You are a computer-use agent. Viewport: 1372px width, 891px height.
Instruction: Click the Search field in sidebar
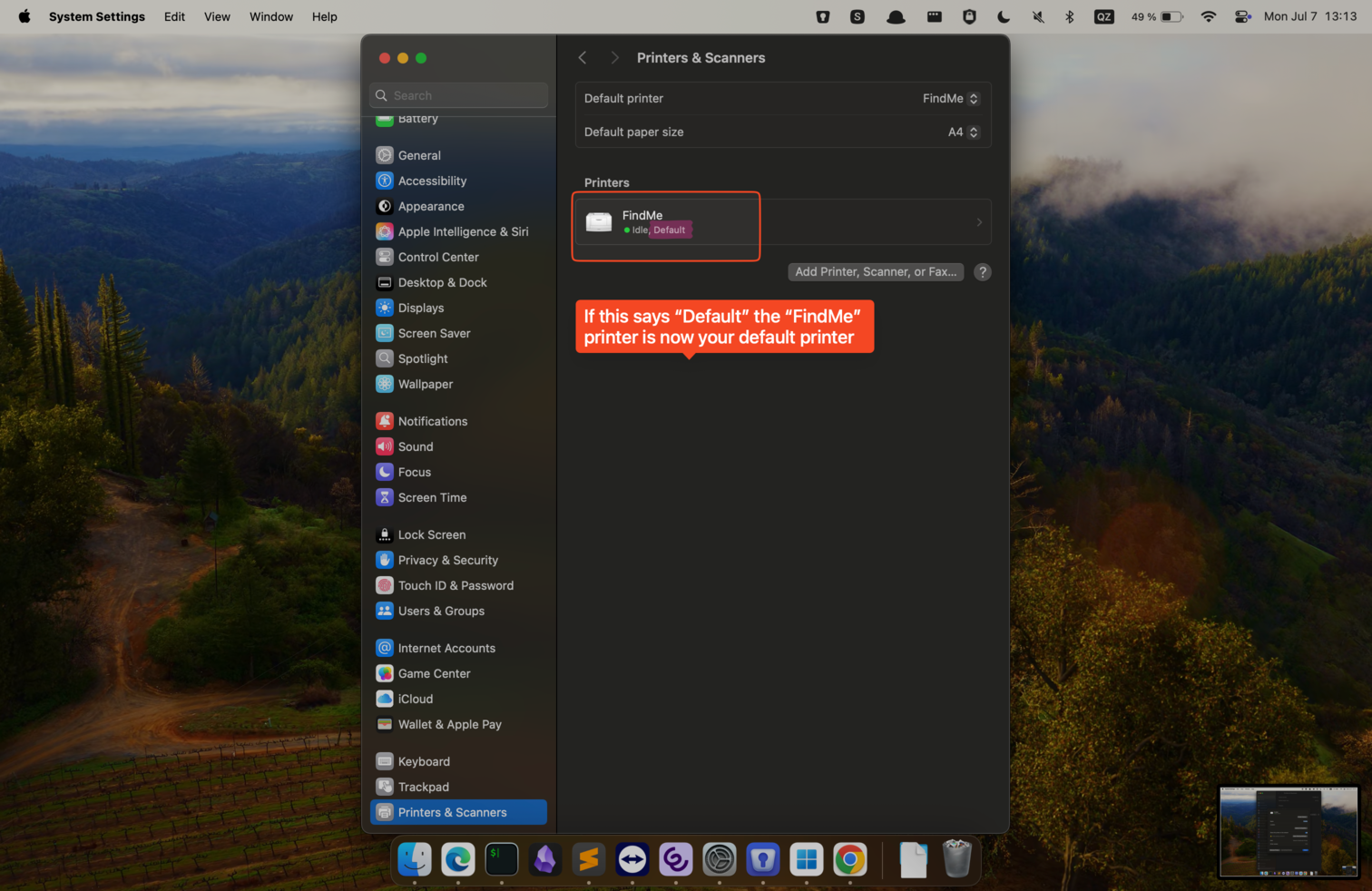pyautogui.click(x=458, y=95)
